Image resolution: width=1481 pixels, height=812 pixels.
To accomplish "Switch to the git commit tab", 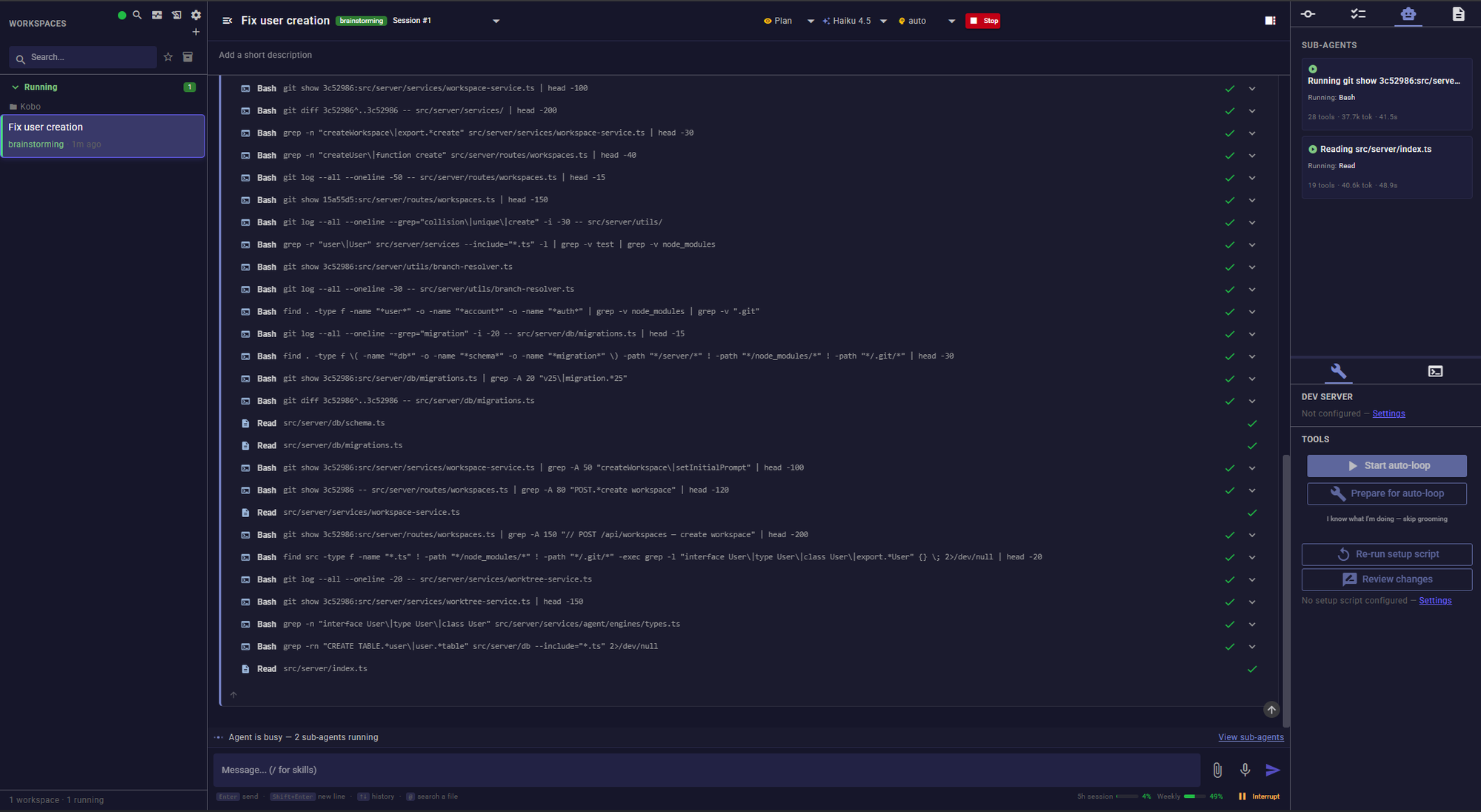I will [x=1308, y=14].
